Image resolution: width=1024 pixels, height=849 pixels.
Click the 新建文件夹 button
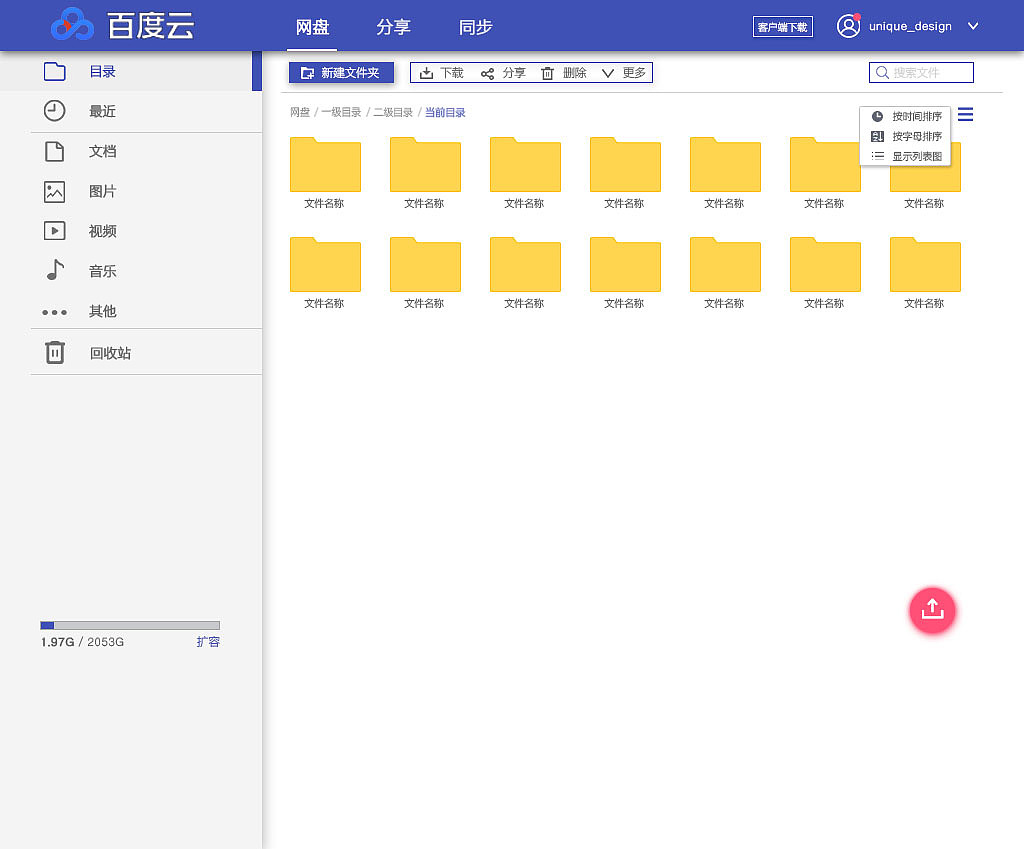(341, 72)
